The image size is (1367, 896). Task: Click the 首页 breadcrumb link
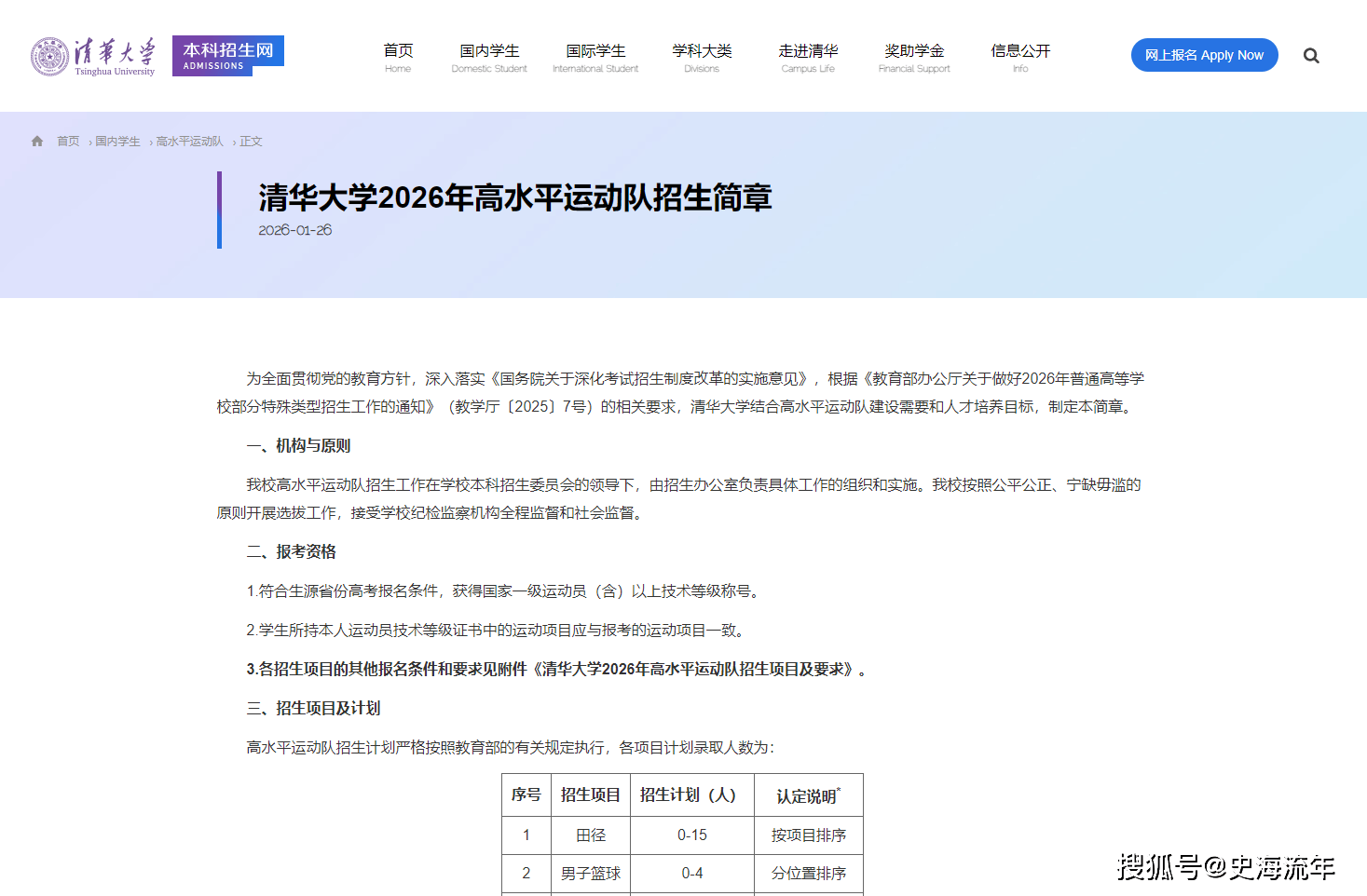click(68, 142)
